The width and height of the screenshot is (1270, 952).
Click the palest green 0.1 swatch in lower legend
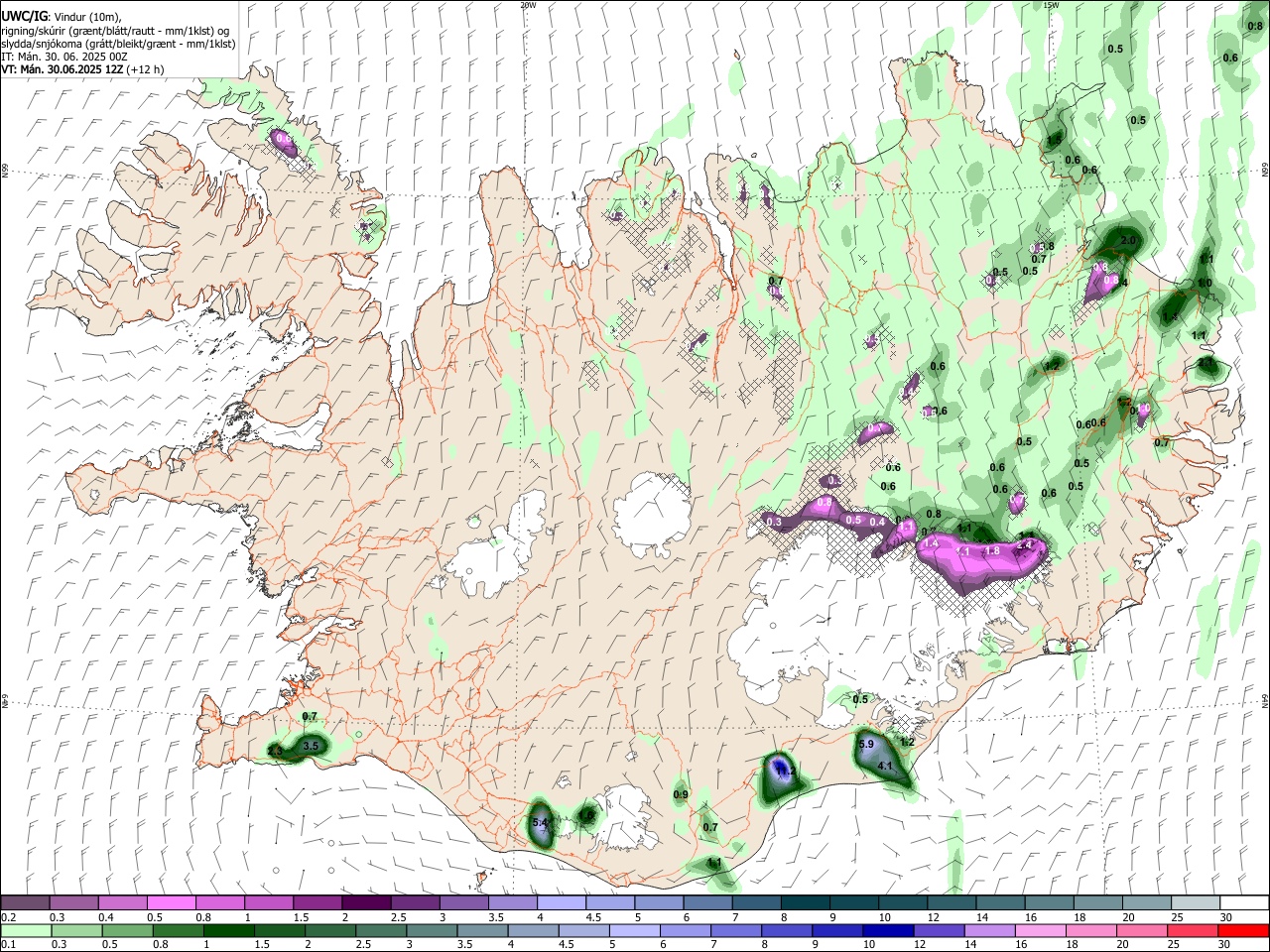(x=28, y=931)
